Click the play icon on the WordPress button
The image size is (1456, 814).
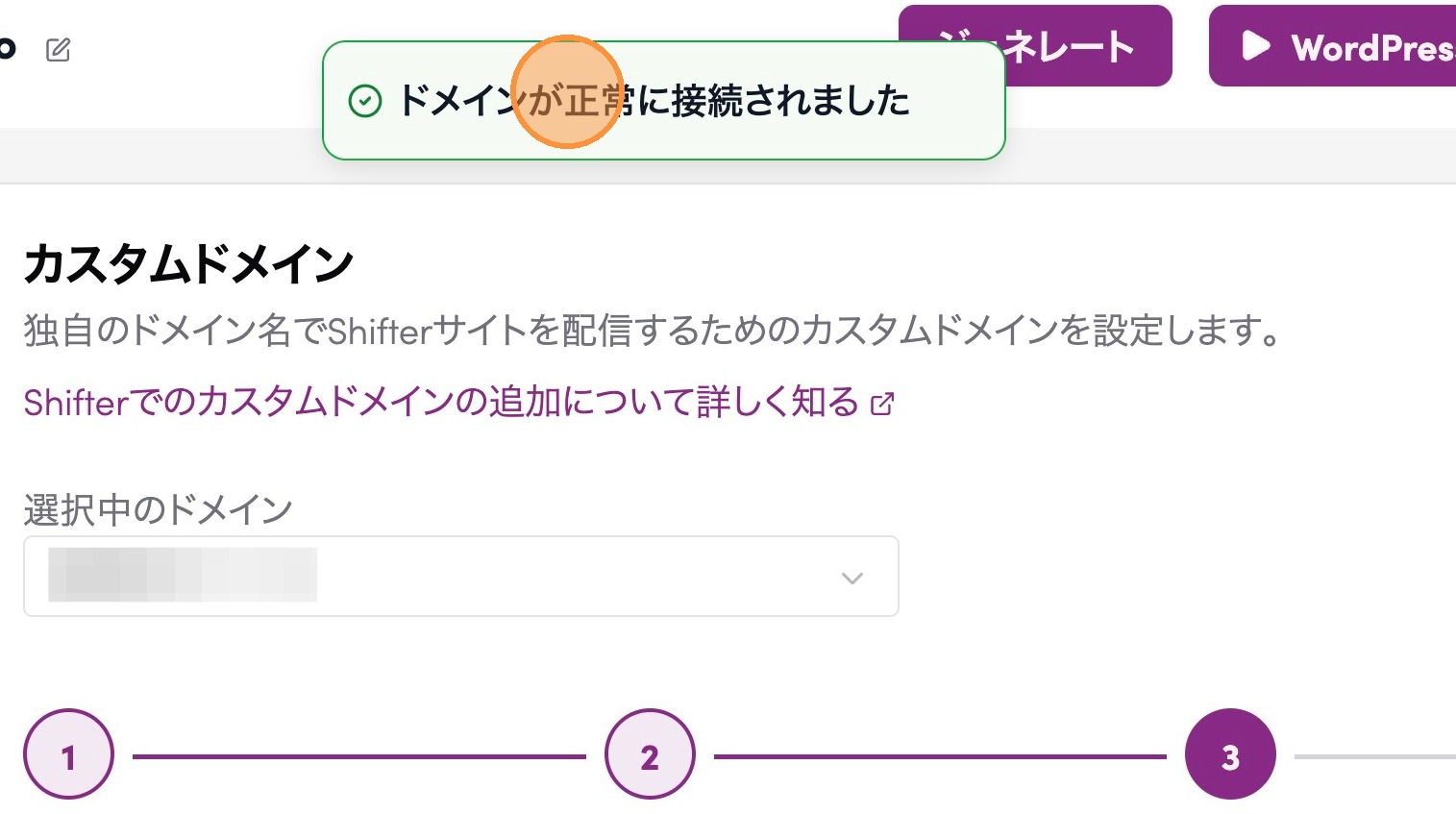point(1255,46)
